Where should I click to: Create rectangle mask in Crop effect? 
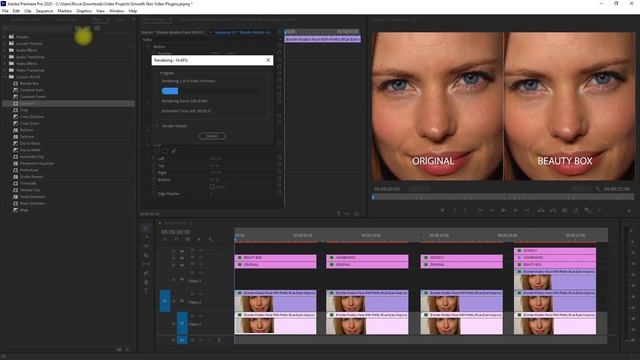coord(165,151)
